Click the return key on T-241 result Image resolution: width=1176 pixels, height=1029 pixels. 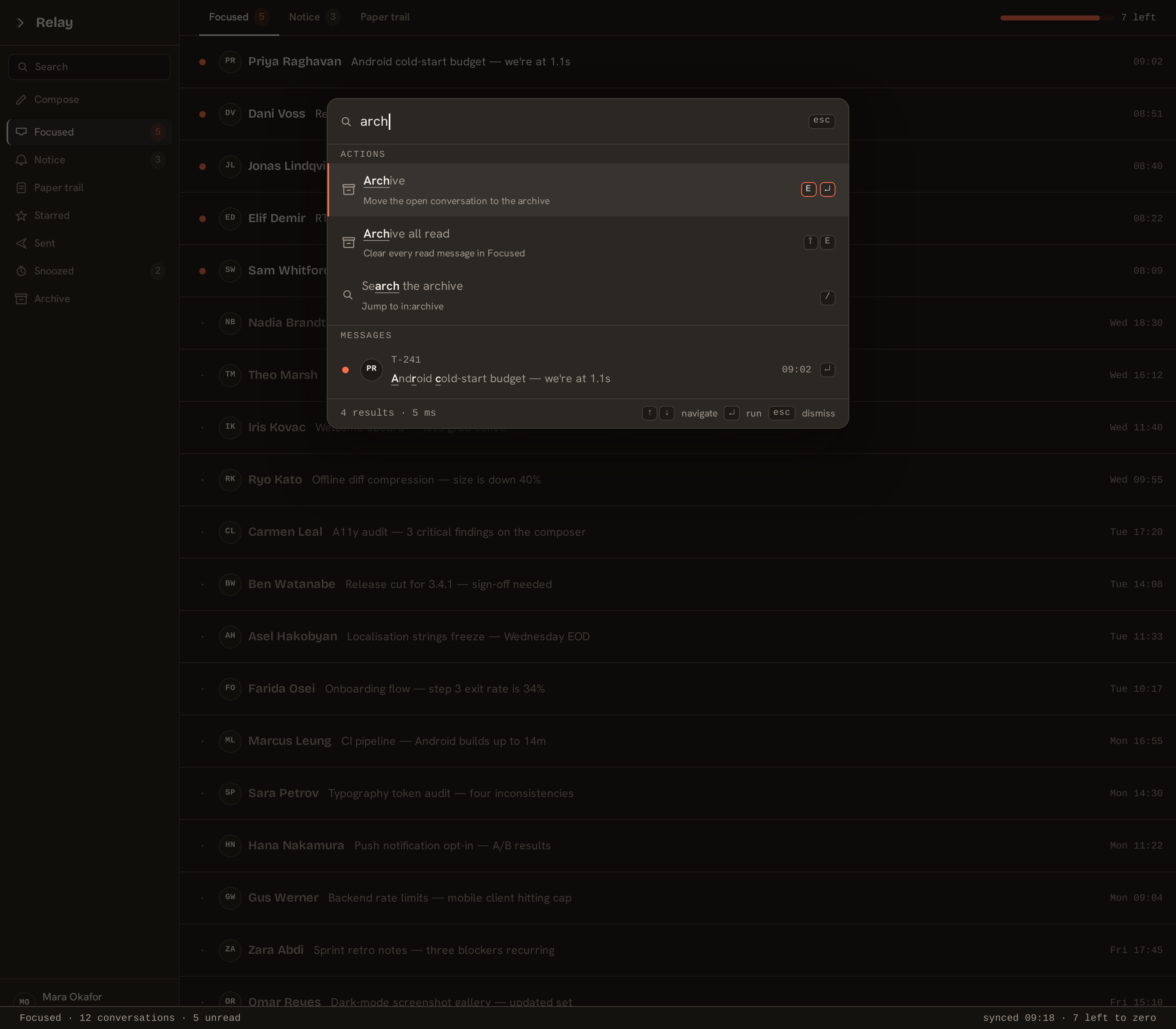point(827,369)
